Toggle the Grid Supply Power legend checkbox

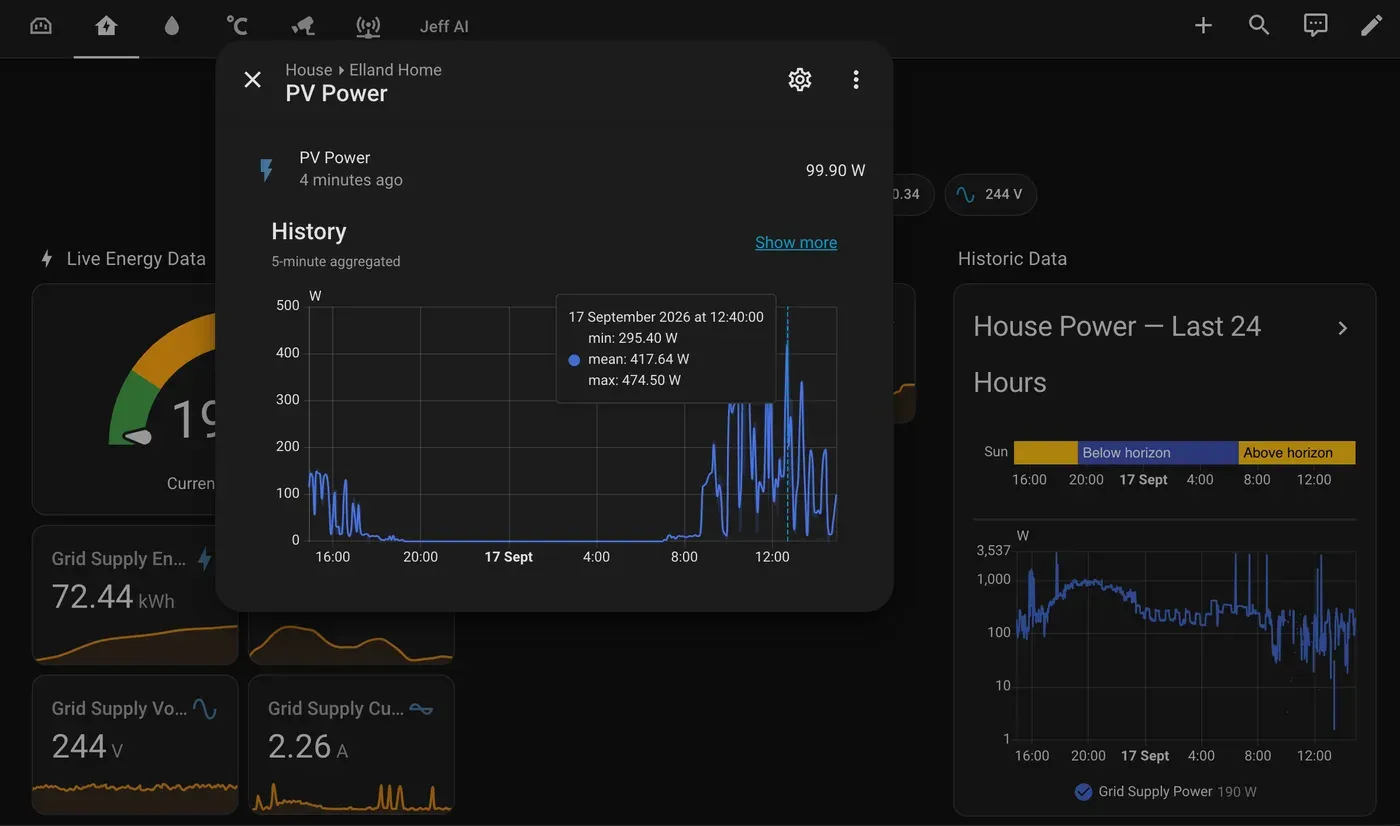pyautogui.click(x=1083, y=792)
